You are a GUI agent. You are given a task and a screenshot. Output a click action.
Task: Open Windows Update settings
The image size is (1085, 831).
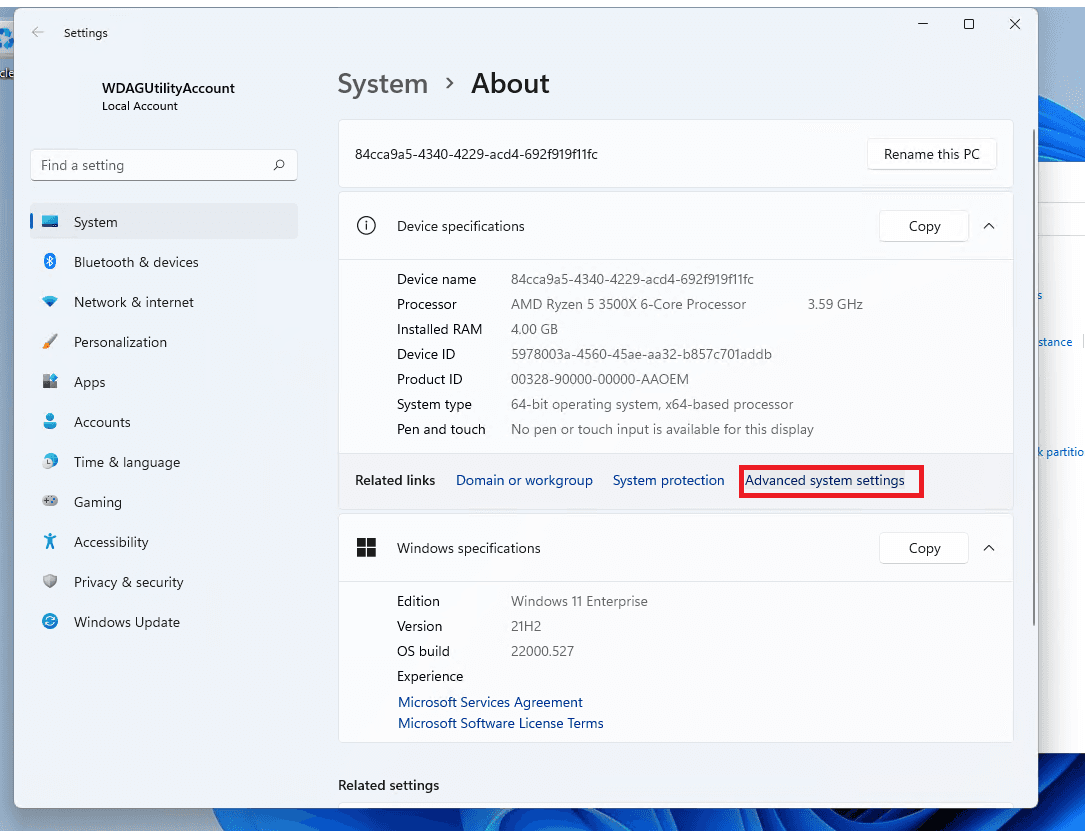[x=164, y=622]
